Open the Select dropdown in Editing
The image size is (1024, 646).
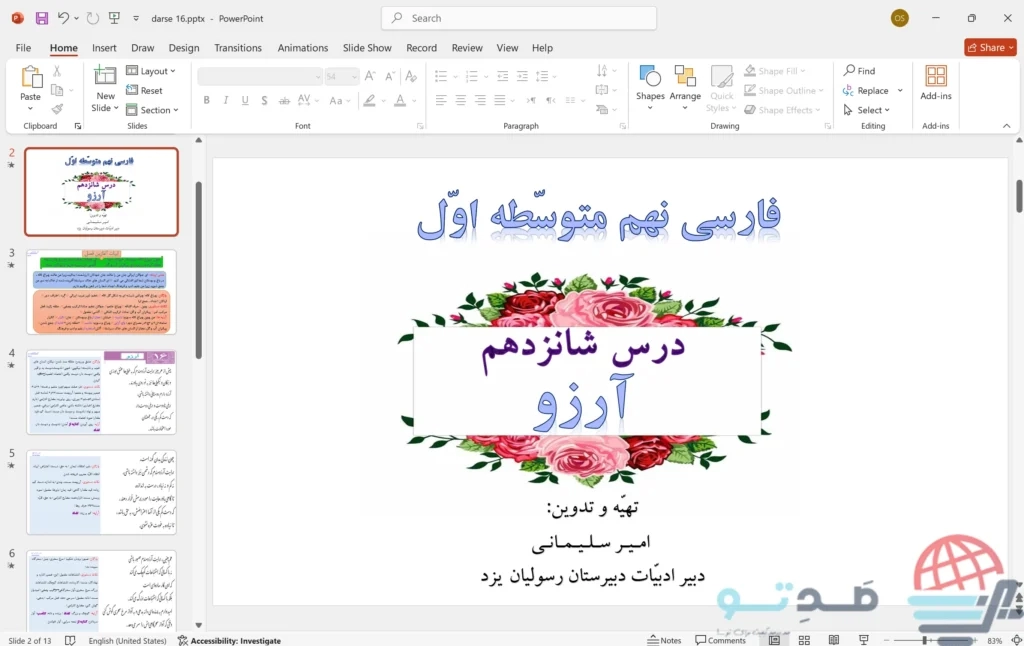point(867,110)
